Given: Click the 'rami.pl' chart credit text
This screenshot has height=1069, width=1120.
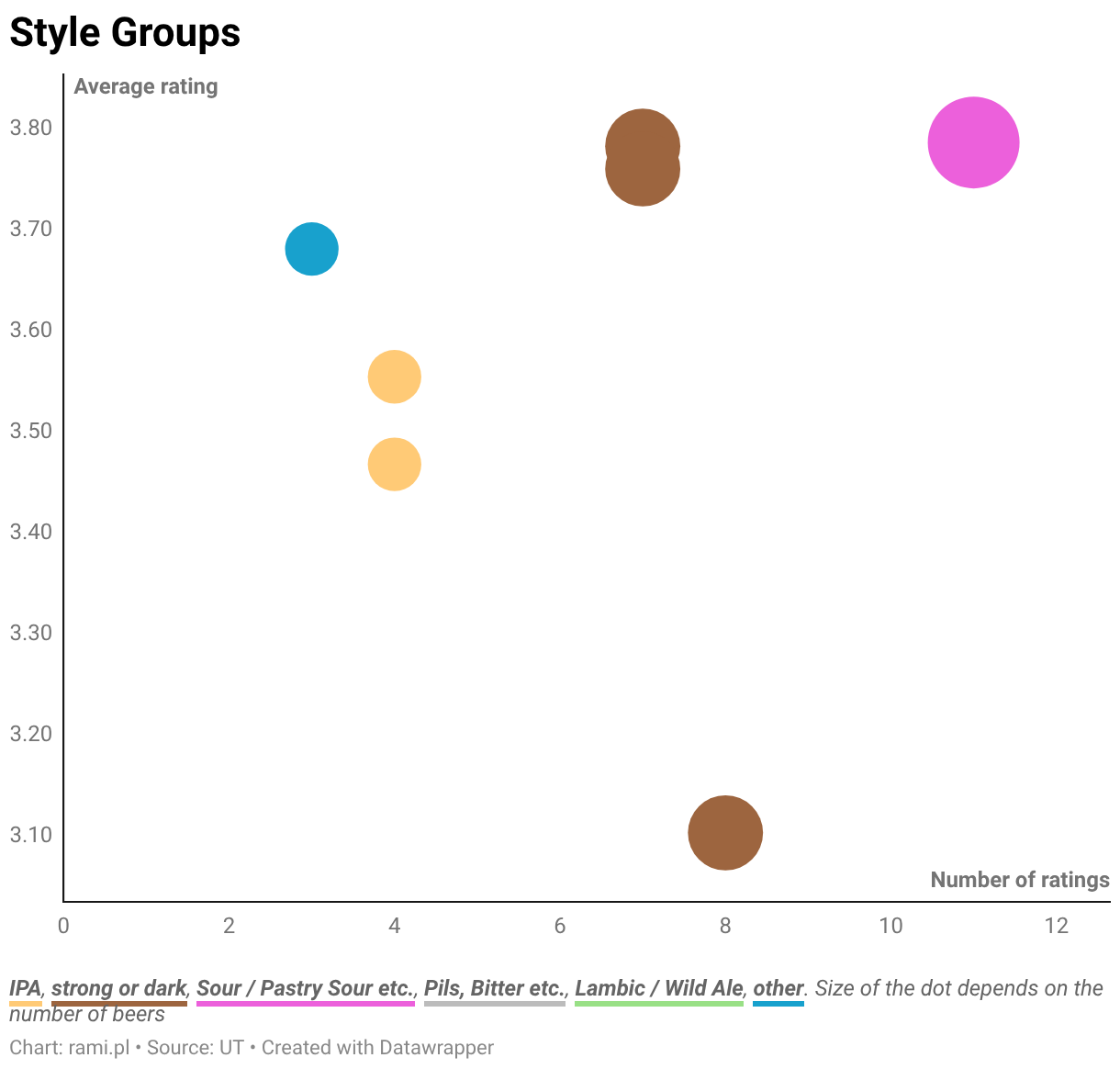Looking at the screenshot, I should click(x=98, y=1047).
